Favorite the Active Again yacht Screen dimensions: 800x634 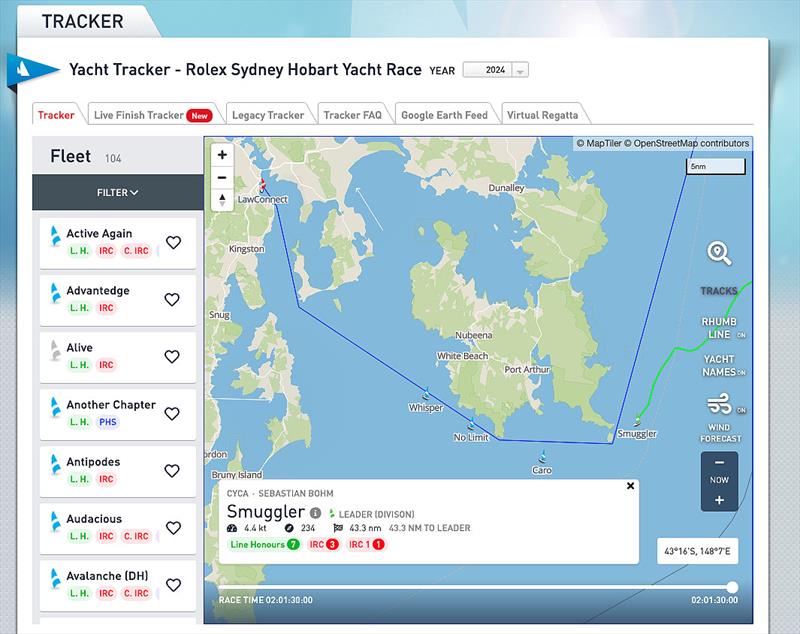tap(173, 242)
